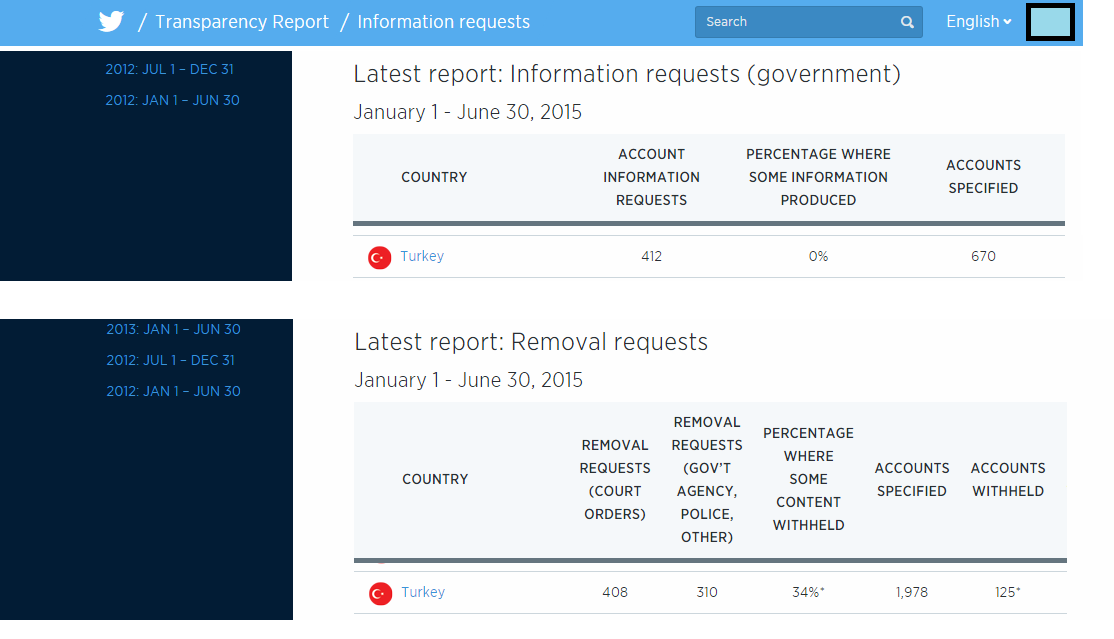Open the Information requests breadcrumb
1114x639 pixels.
pyautogui.click(x=443, y=22)
